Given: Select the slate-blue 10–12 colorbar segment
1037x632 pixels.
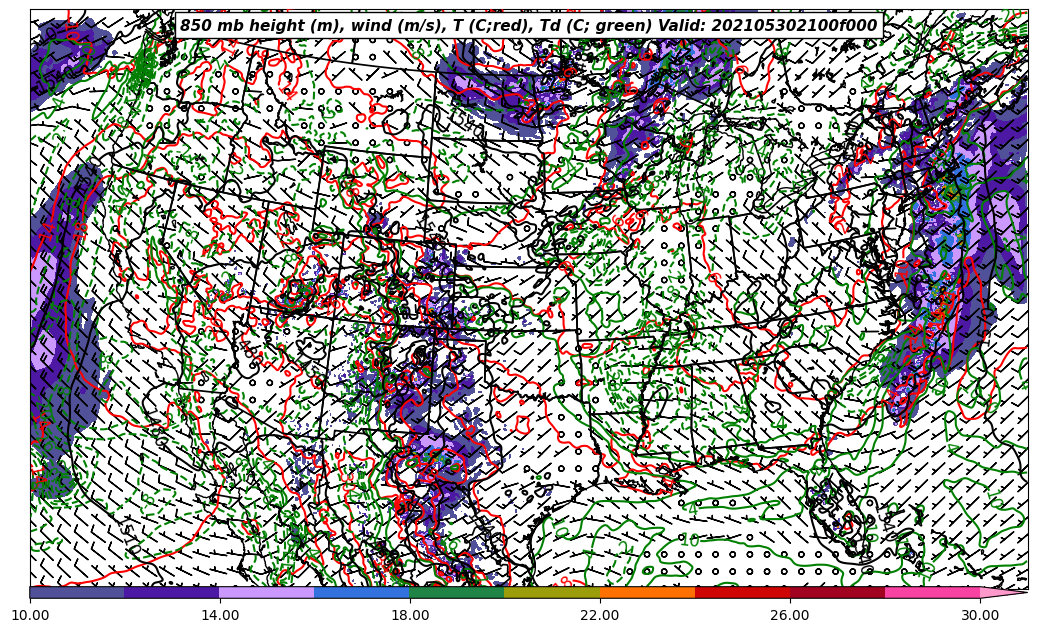Looking at the screenshot, I should pyautogui.click(x=77, y=593).
